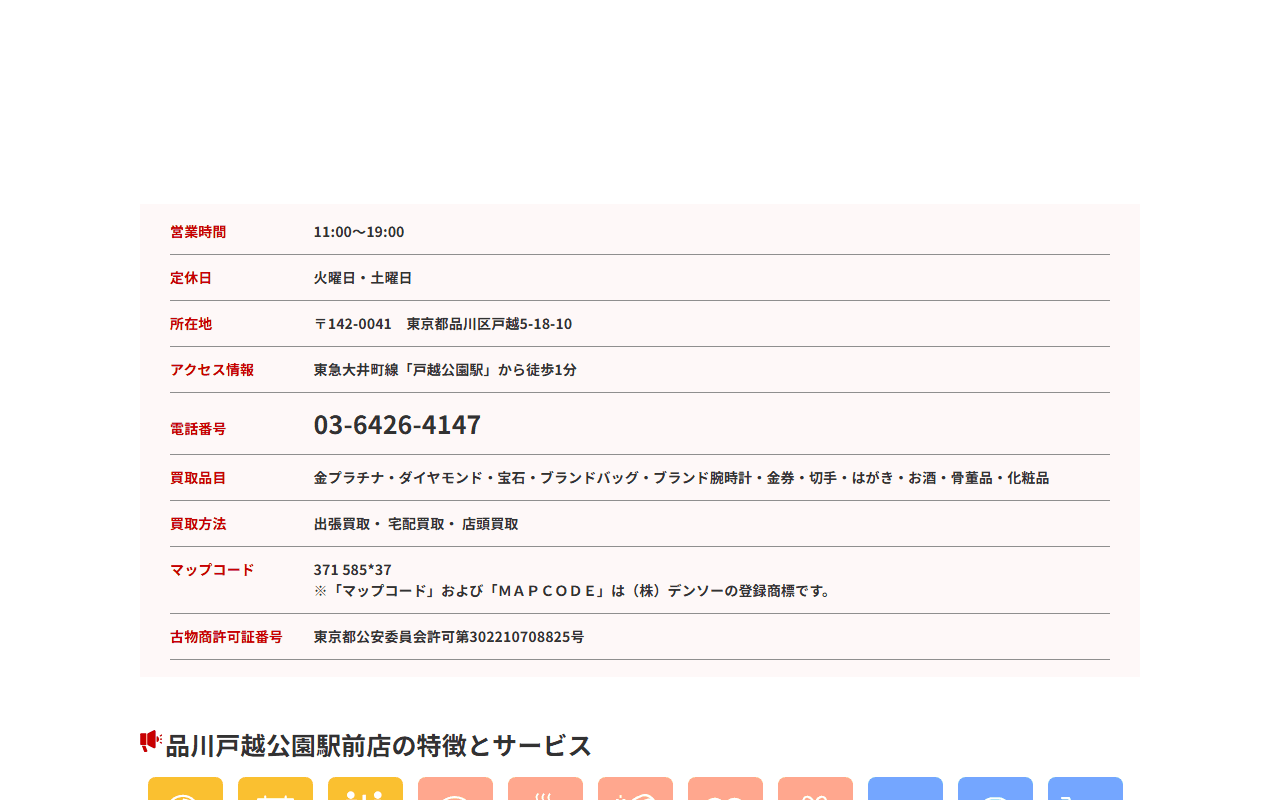Click the access text 東急大井町線「戸越公園駅」から徒歩1分
The height and width of the screenshot is (800, 1280).
tap(445, 370)
